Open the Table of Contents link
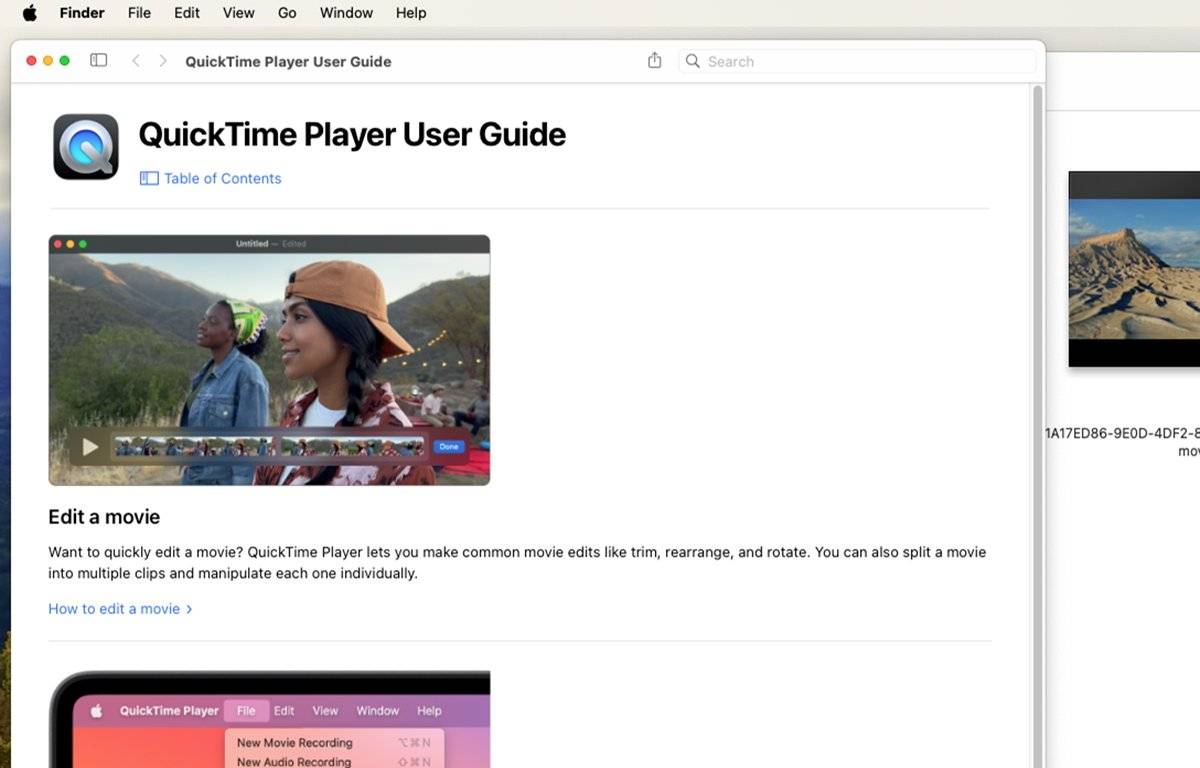The image size is (1200, 768). point(222,178)
